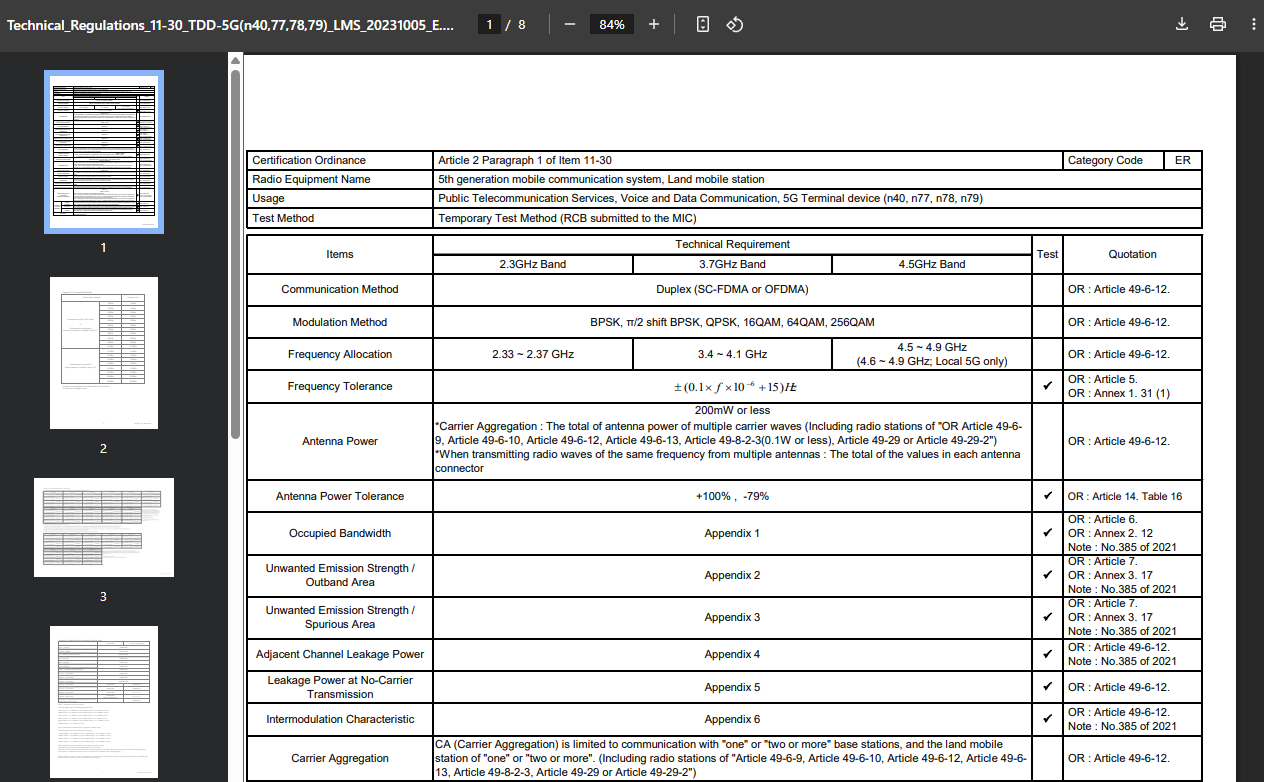
Task: Click 'Appendix 1' in Occupied Bandwidth row
Action: point(732,533)
